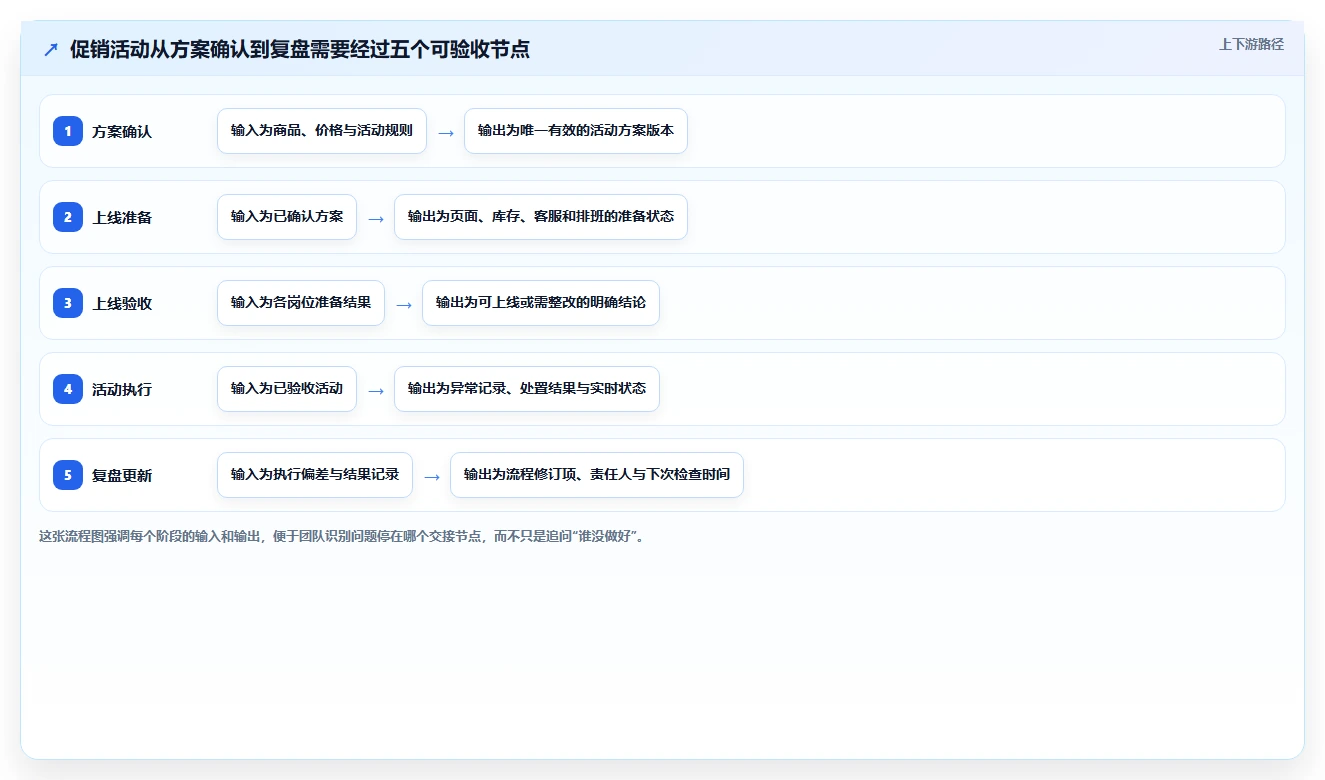Click the box 输出为异常记录、处置结果与实时状态

tap(527, 389)
